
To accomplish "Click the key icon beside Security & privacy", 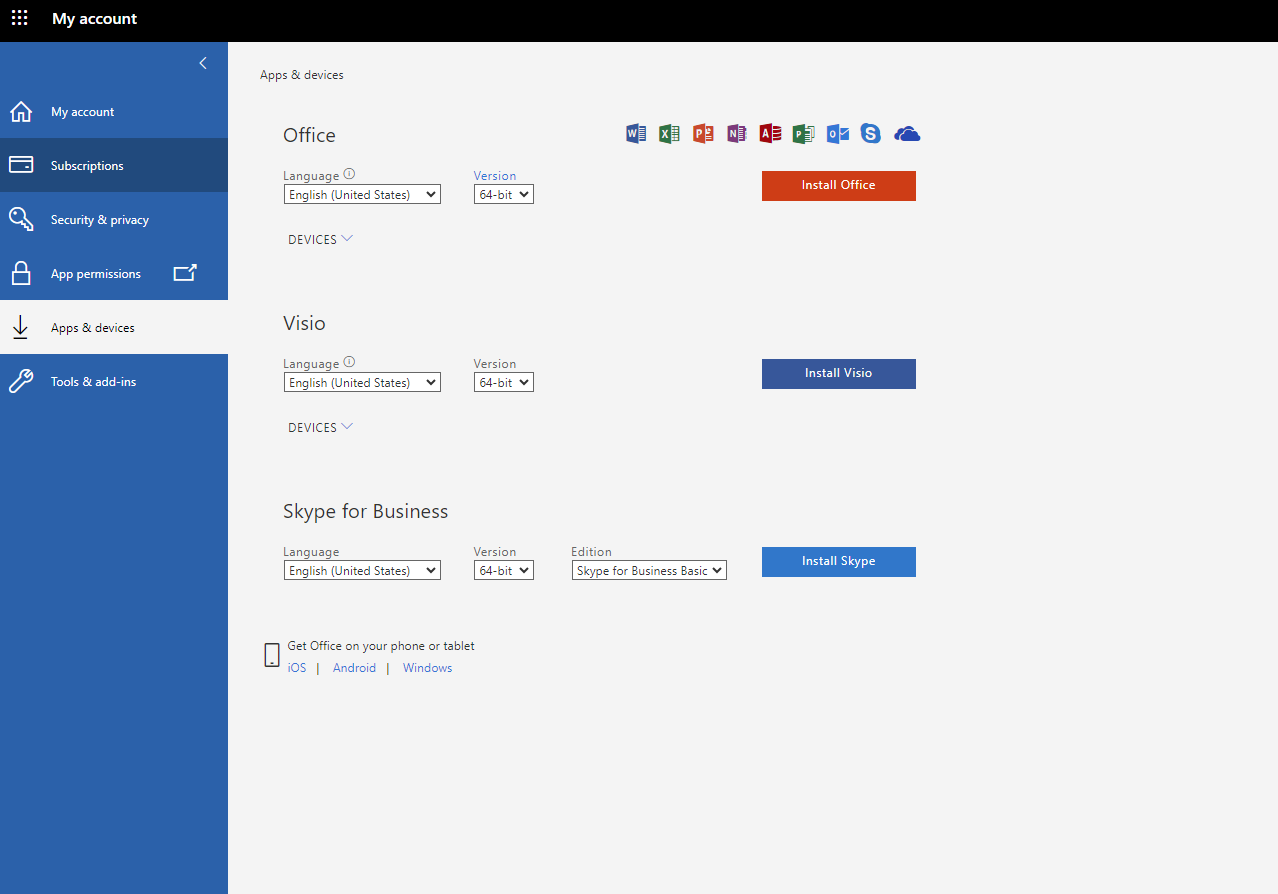I will [x=21, y=219].
